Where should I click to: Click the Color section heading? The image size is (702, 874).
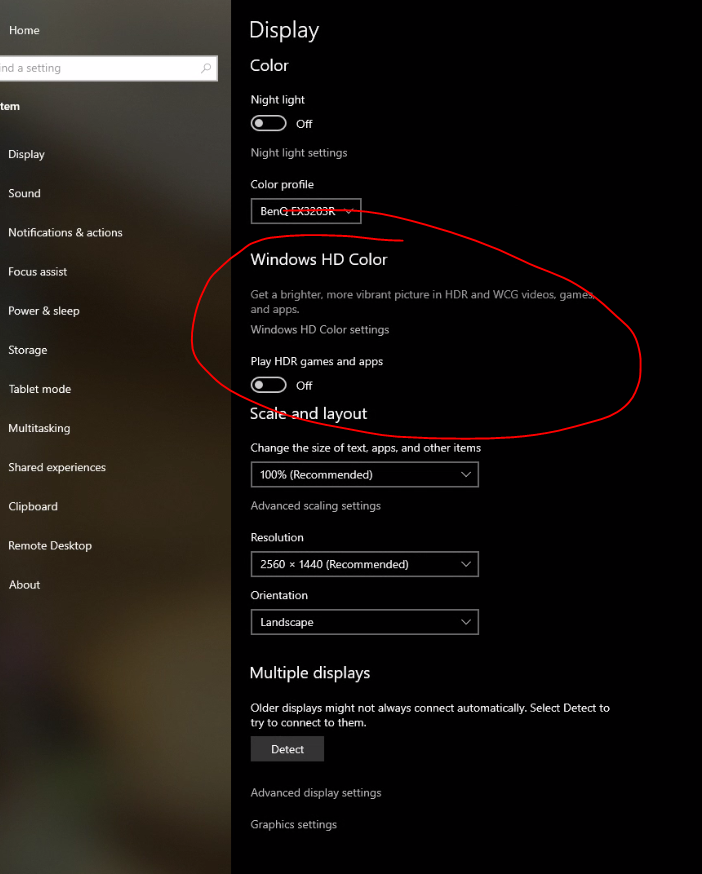tap(269, 65)
